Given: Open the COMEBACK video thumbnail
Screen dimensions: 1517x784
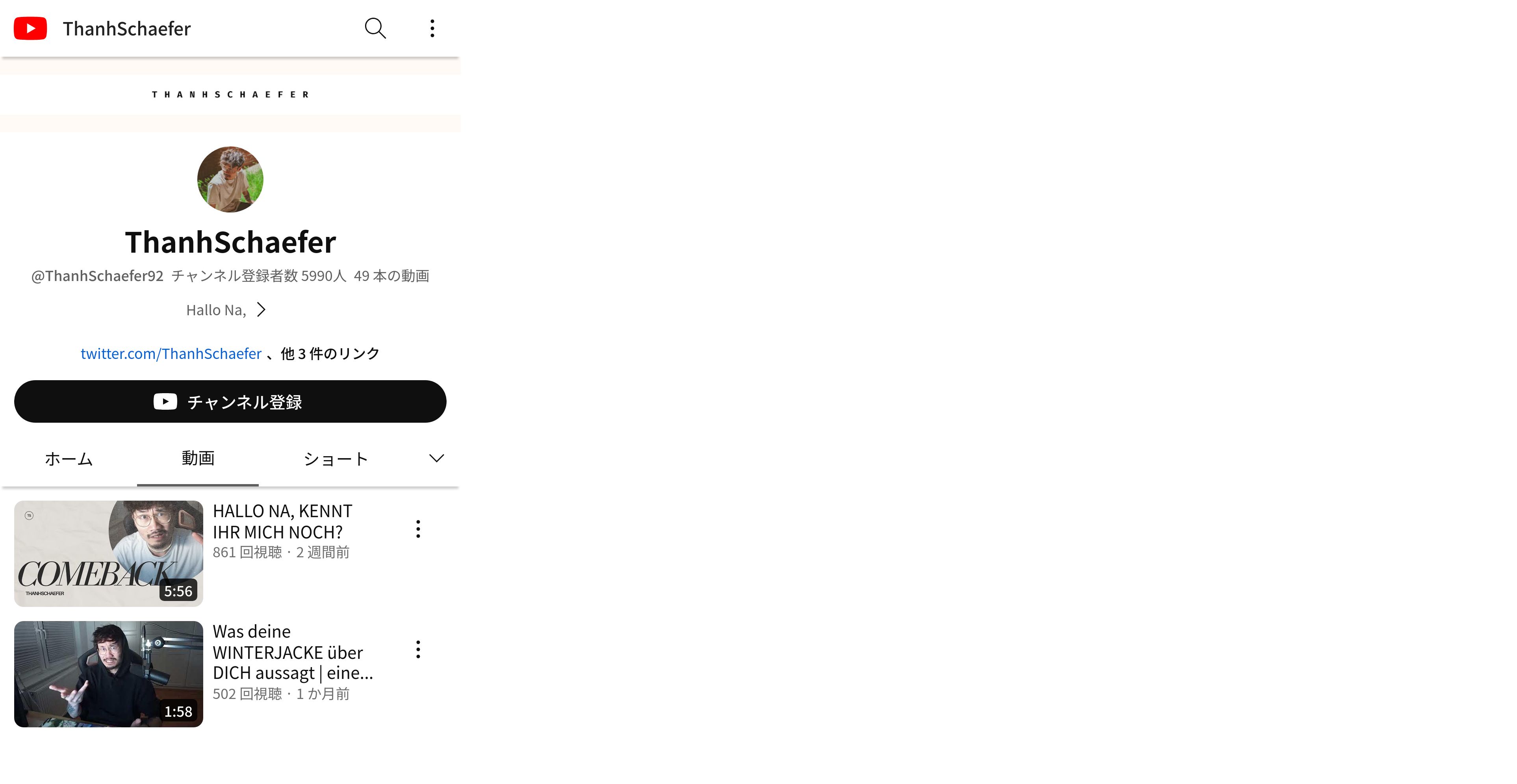Looking at the screenshot, I should tap(108, 553).
